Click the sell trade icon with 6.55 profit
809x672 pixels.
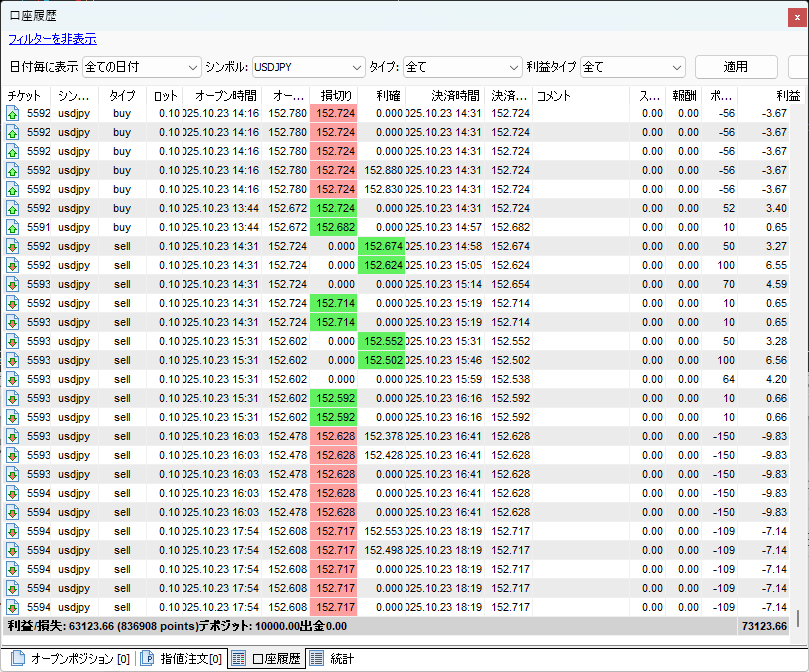[13, 265]
